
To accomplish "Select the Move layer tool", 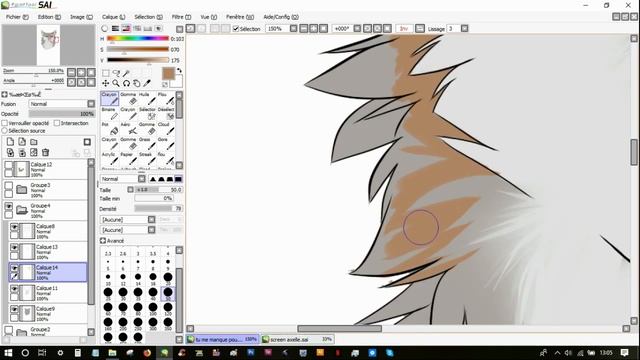I will coord(106,83).
